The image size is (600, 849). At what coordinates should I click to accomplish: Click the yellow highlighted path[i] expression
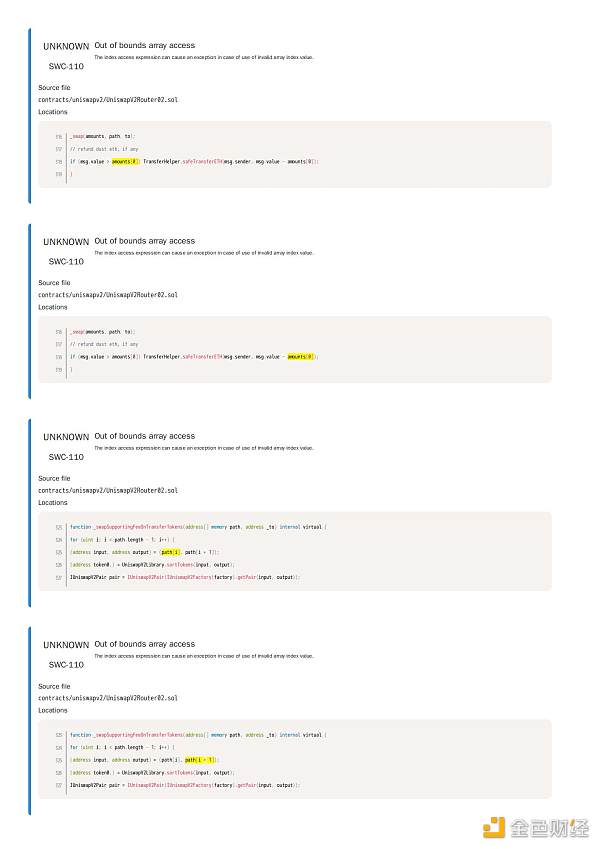[x=167, y=552]
